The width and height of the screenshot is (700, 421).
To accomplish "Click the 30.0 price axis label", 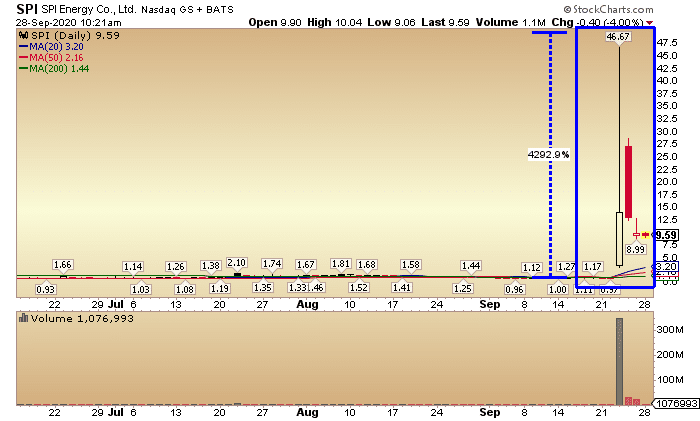I will [x=667, y=131].
